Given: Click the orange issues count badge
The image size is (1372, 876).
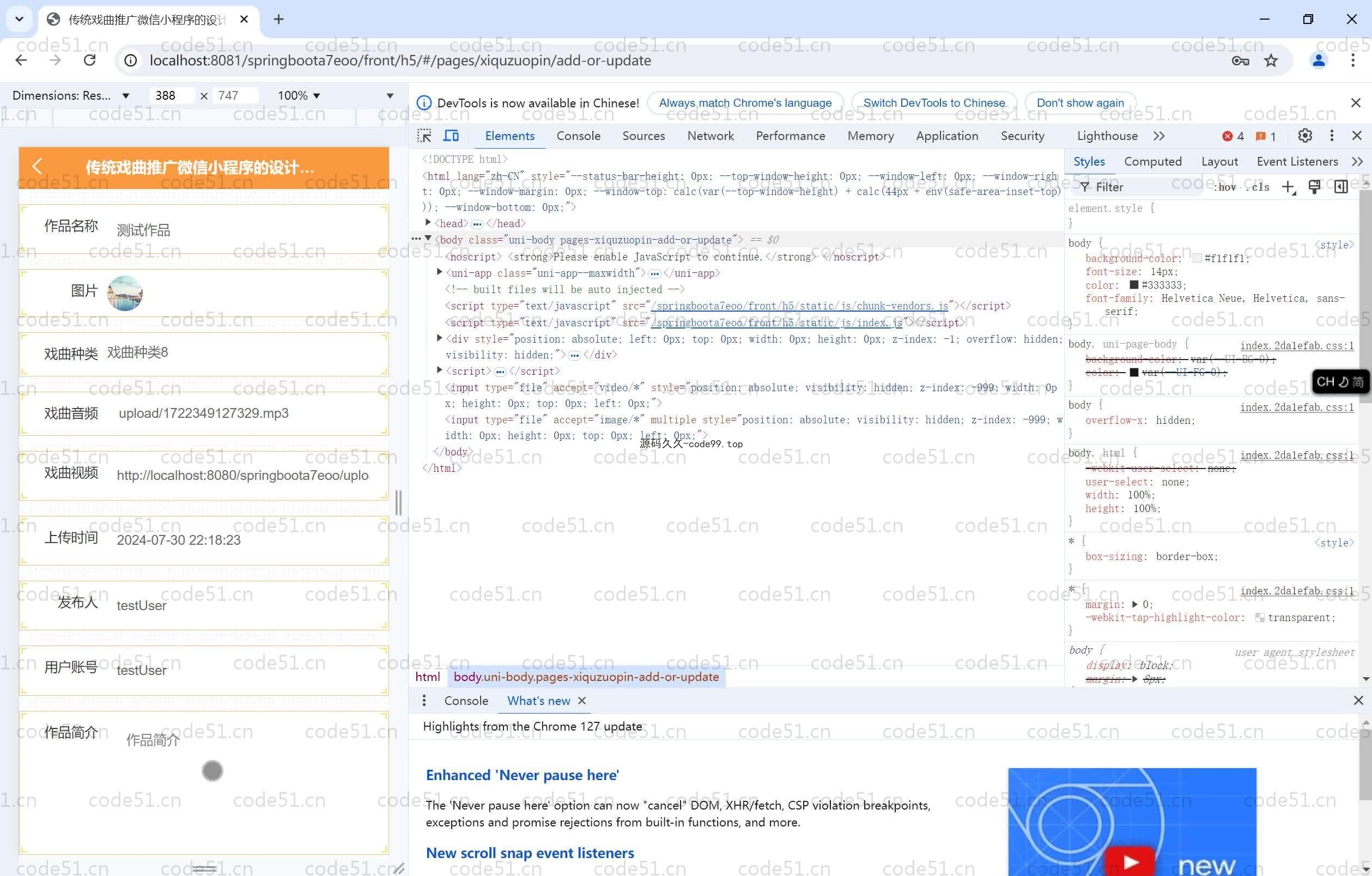Looking at the screenshot, I should point(1266,136).
